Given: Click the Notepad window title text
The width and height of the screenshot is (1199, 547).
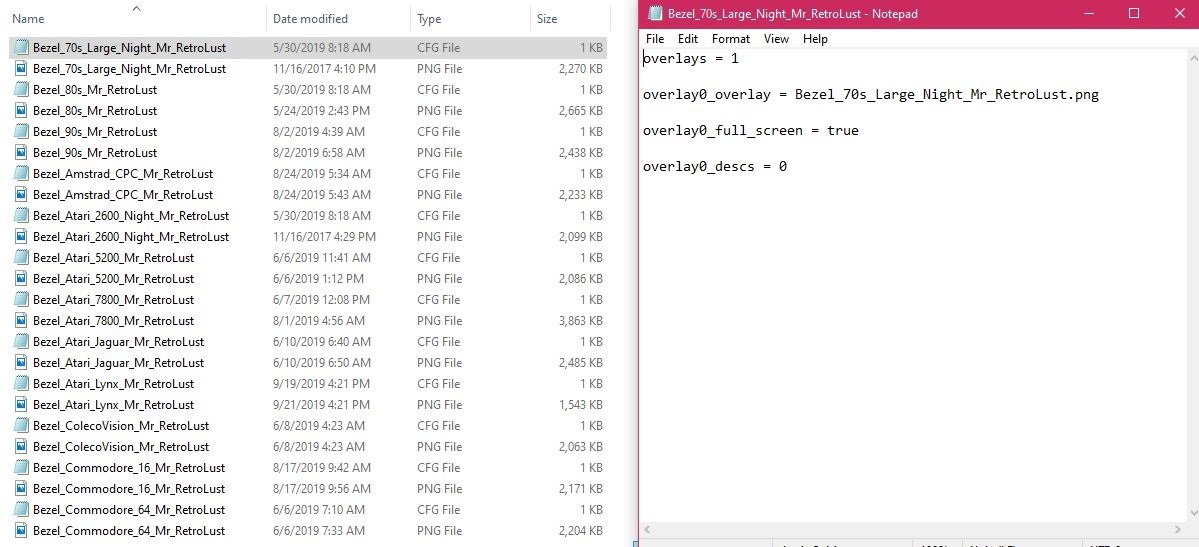Looking at the screenshot, I should (792, 14).
